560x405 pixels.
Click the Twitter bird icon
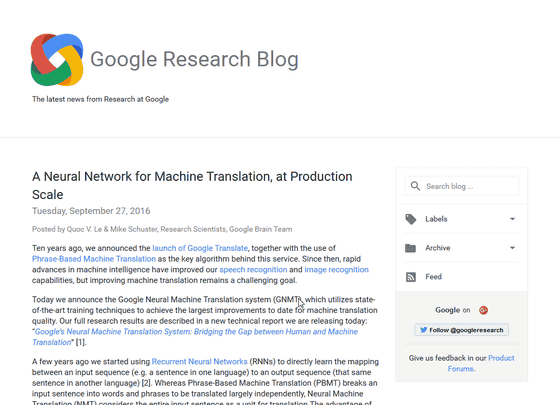[424, 330]
